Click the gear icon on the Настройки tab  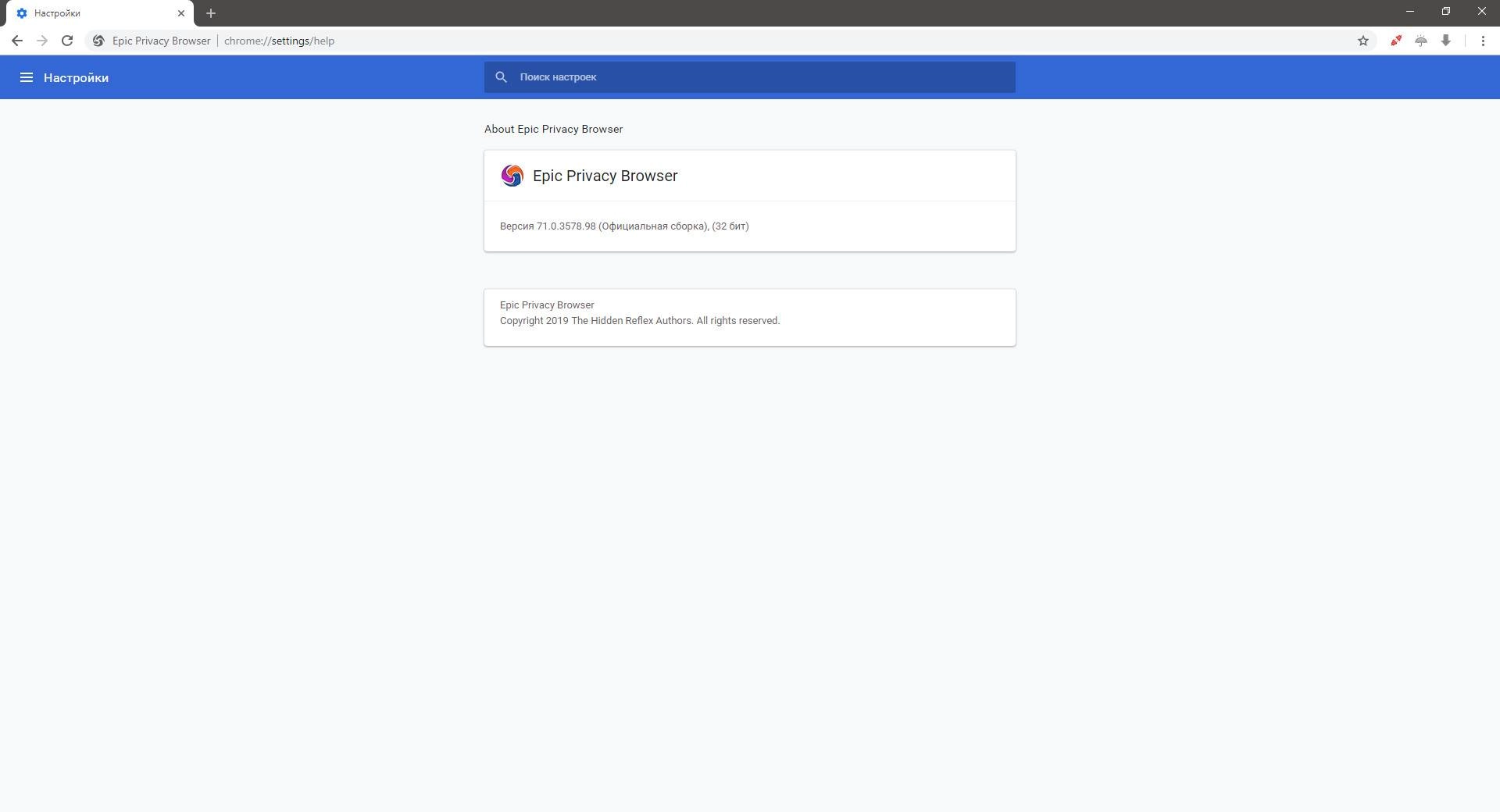point(22,13)
